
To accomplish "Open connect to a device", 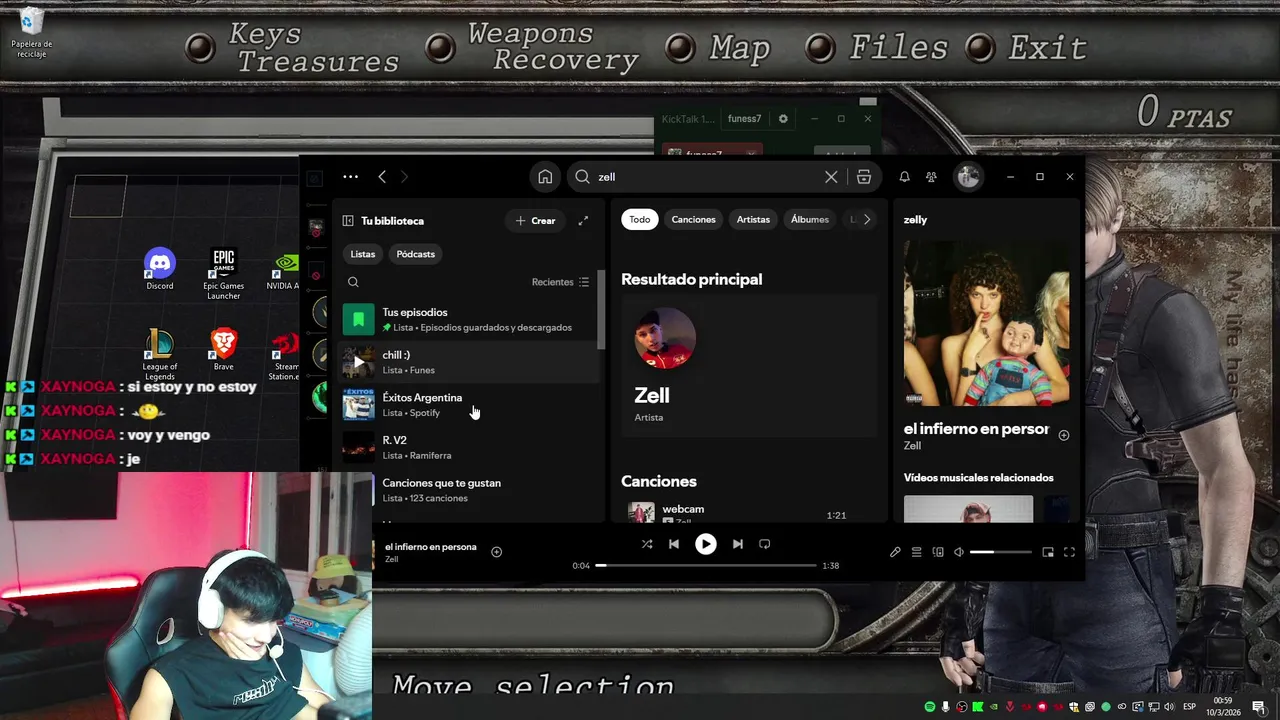I will 938,552.
